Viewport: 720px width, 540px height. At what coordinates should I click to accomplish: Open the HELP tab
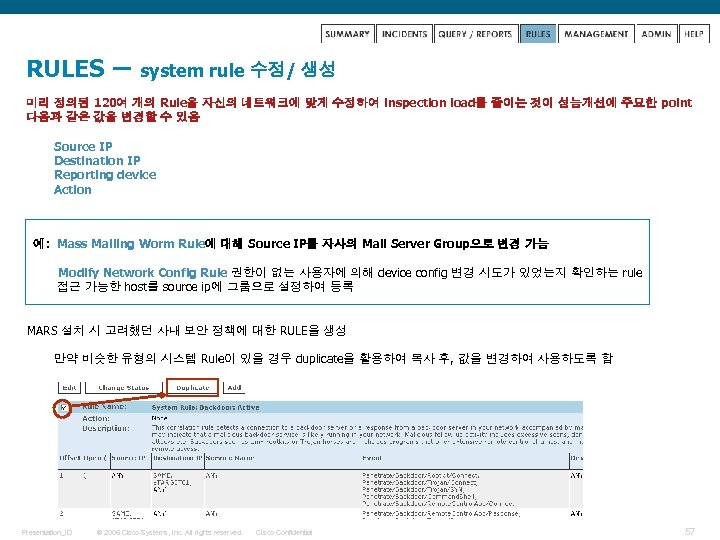693,34
